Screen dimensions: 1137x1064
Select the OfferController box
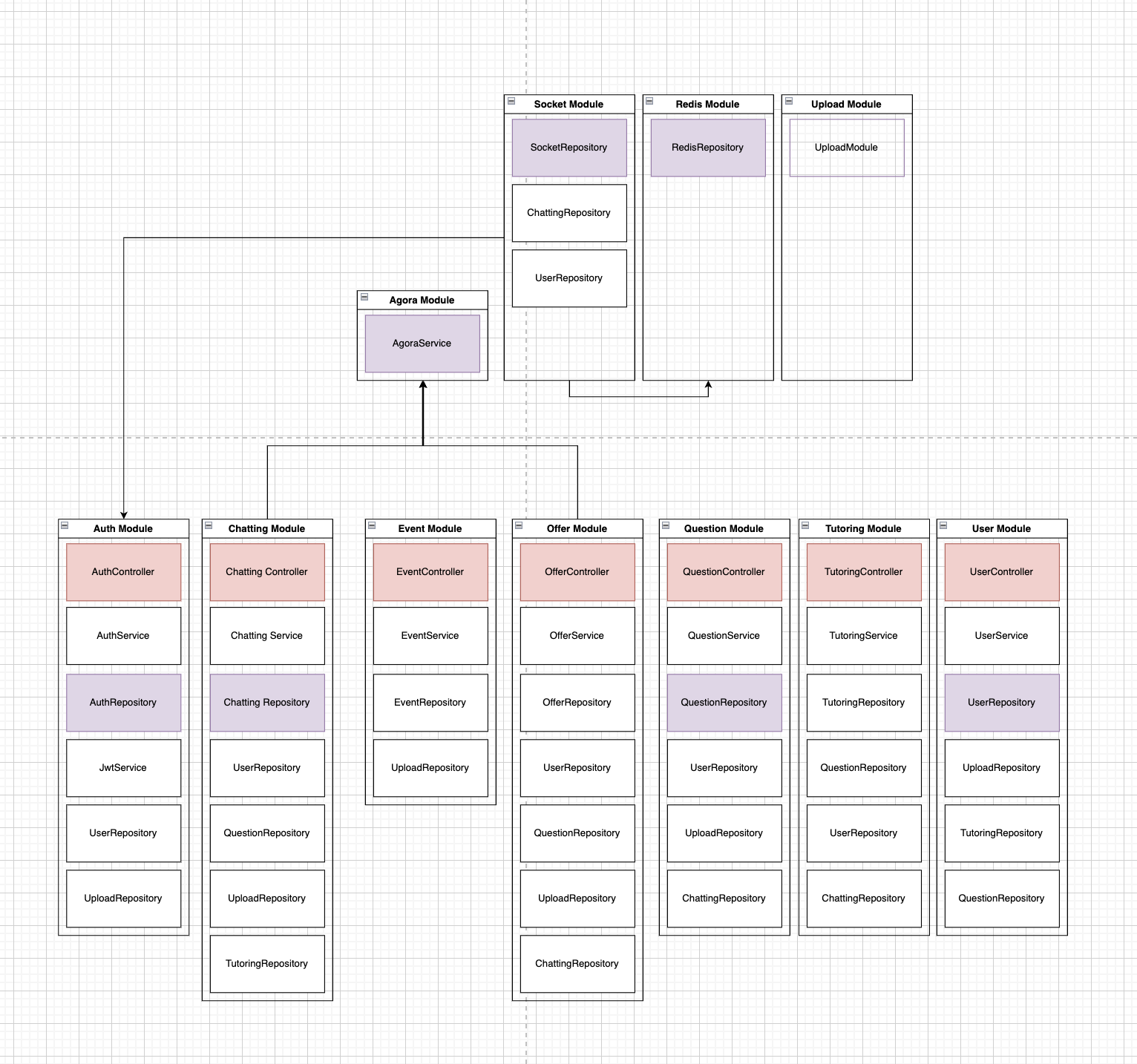577,572
